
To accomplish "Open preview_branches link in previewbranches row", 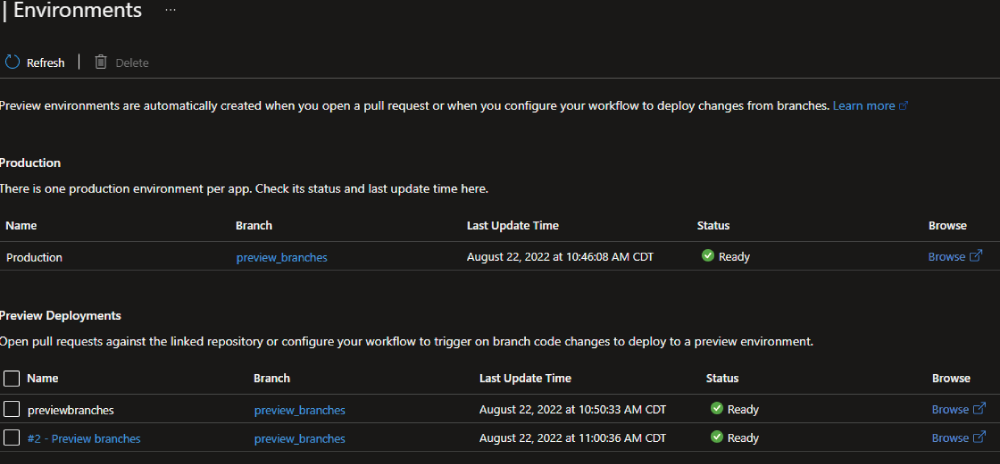I will (x=300, y=410).
